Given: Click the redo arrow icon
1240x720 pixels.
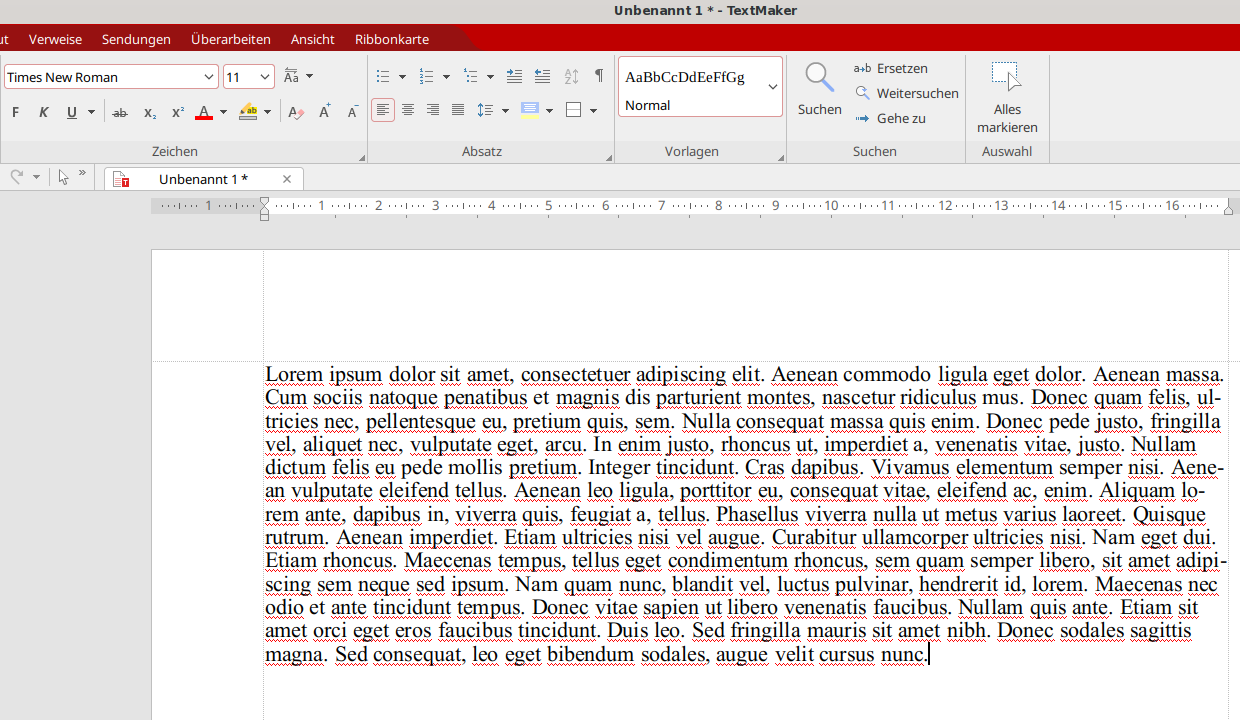Looking at the screenshot, I should (x=16, y=177).
